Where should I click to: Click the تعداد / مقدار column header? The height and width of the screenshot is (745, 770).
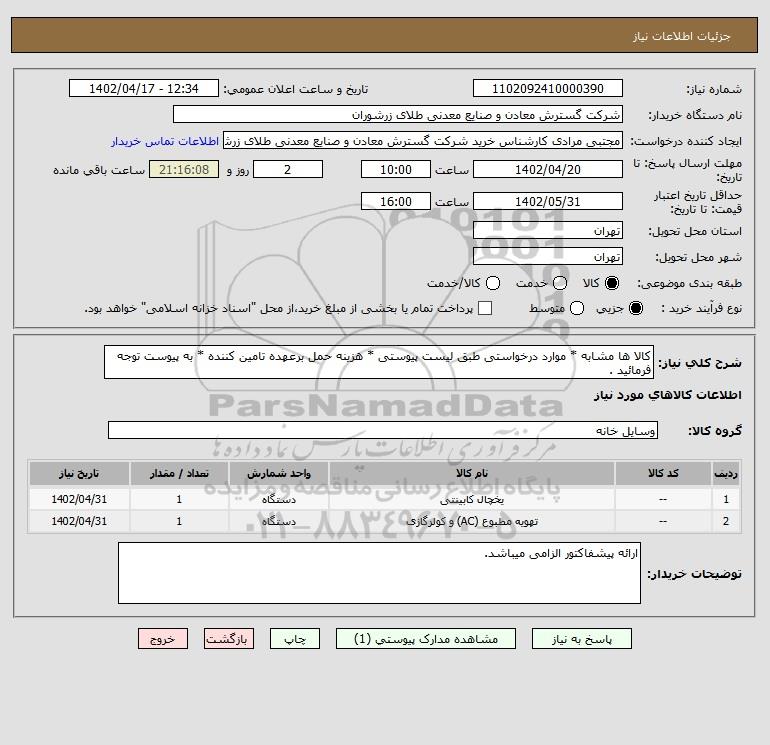point(179,473)
